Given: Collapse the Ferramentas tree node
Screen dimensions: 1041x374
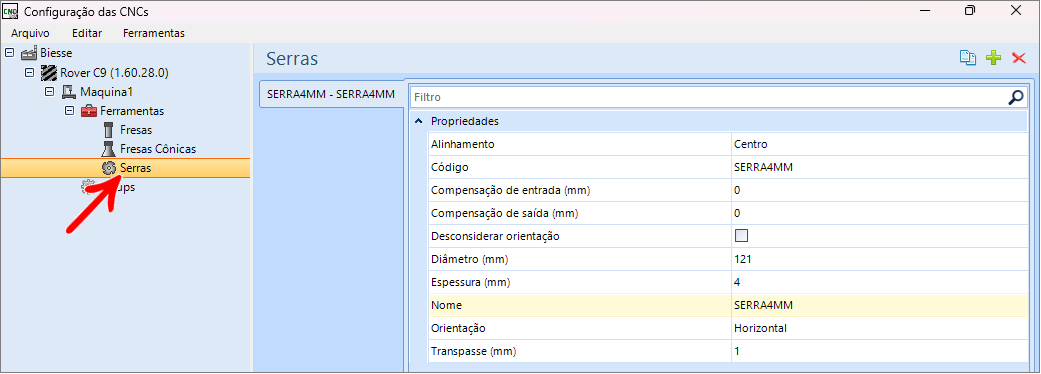Looking at the screenshot, I should (69, 111).
